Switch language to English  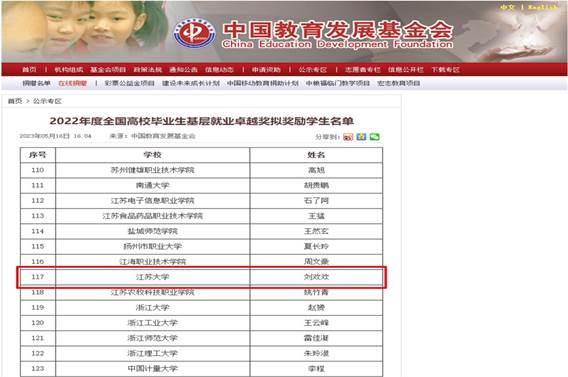(x=542, y=7)
